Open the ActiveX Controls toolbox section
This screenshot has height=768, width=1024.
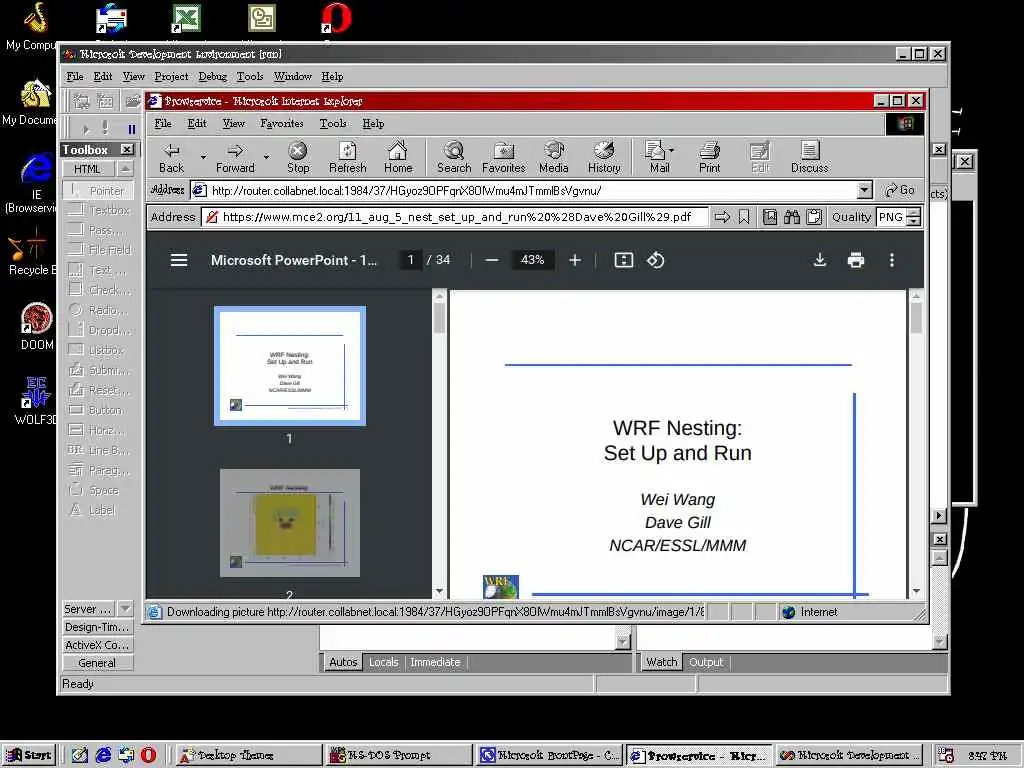tap(97, 645)
